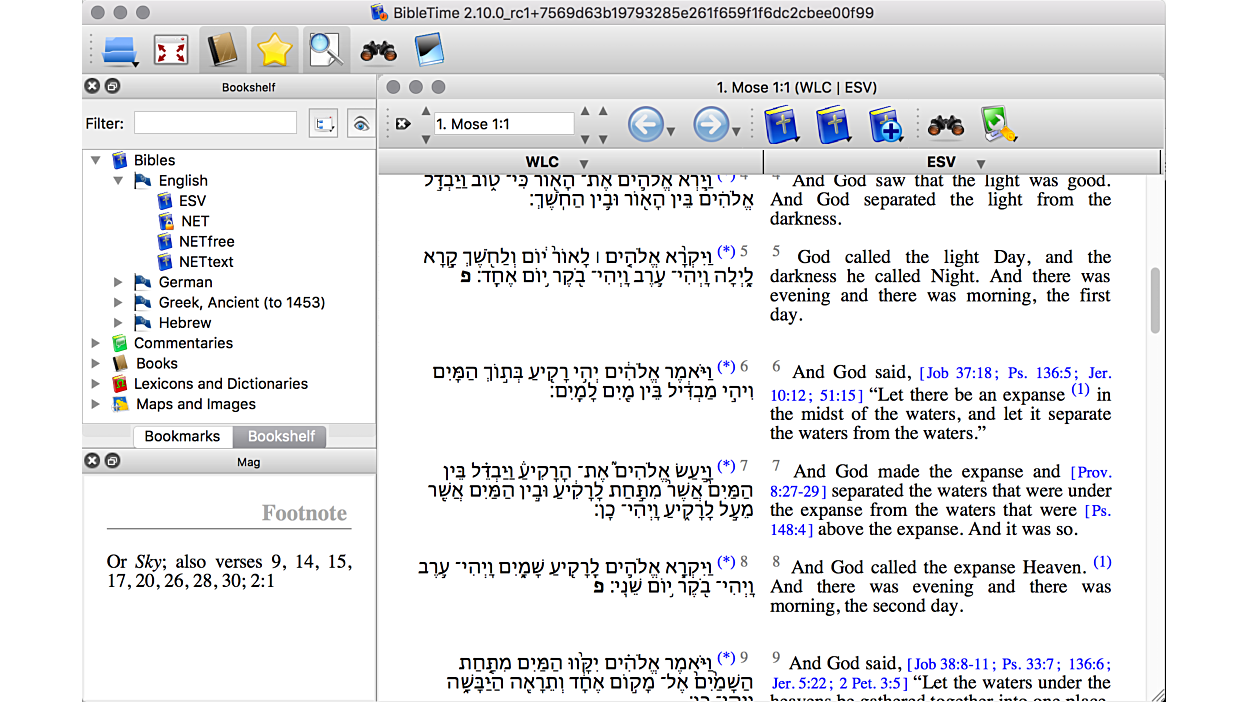Screen dimensions: 1248x702
Task: Open the bookshelf grouping options button
Action: click(x=323, y=124)
